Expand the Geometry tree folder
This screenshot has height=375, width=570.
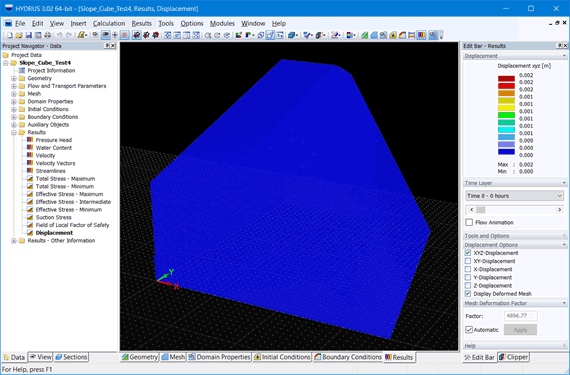(x=14, y=78)
